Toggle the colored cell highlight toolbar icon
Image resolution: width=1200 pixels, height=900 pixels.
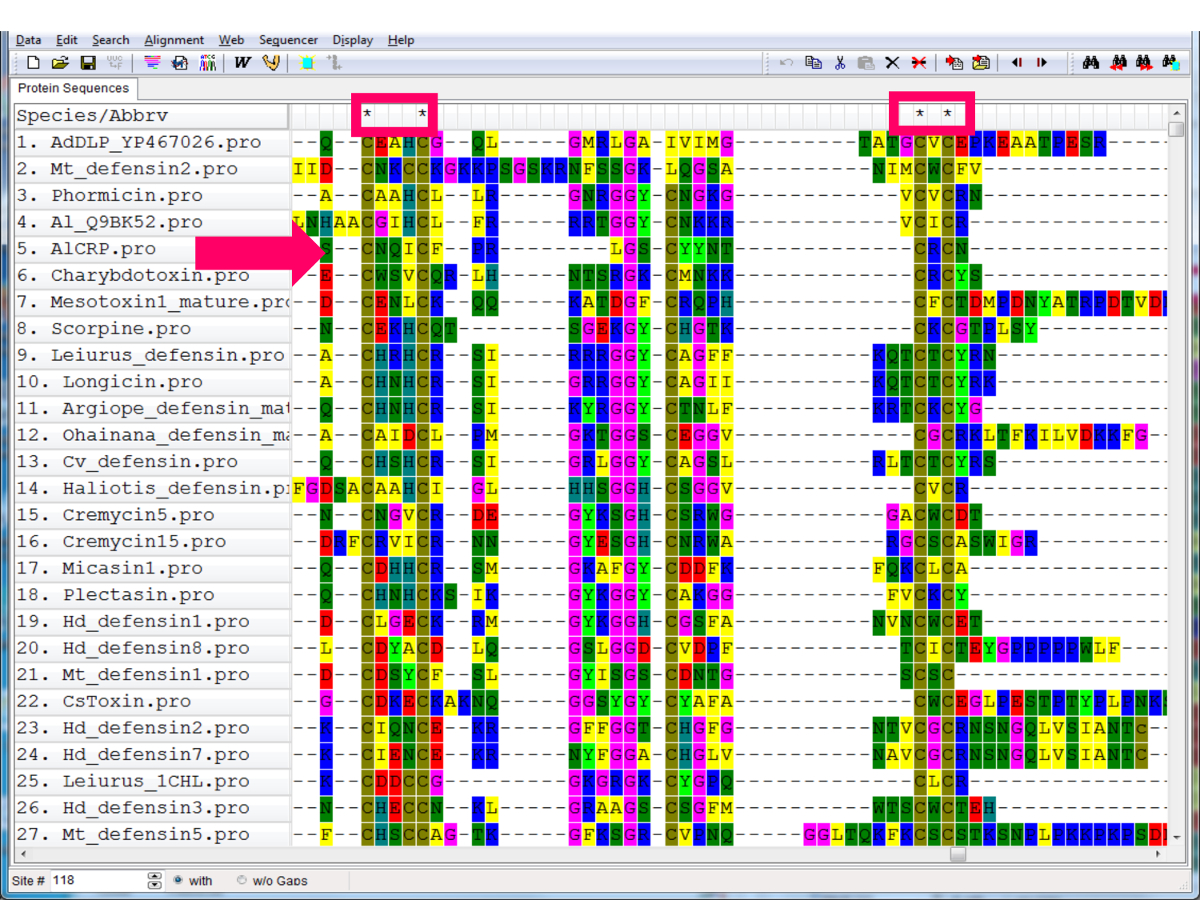pyautogui.click(x=307, y=63)
